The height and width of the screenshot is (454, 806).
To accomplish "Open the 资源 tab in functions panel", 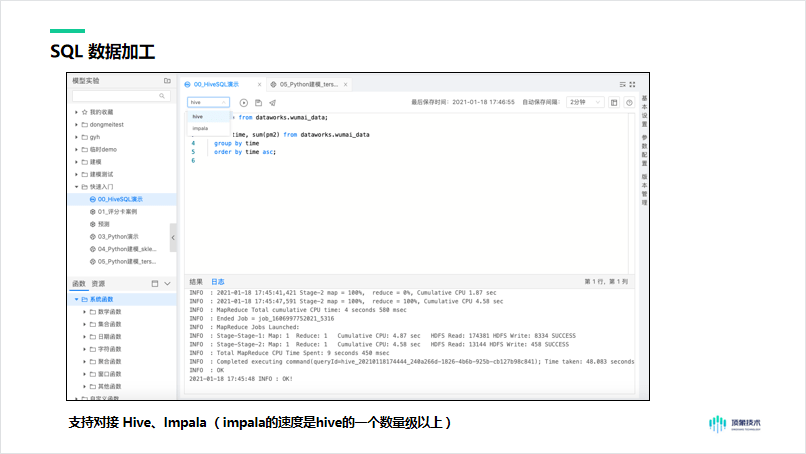I will tap(98, 283).
